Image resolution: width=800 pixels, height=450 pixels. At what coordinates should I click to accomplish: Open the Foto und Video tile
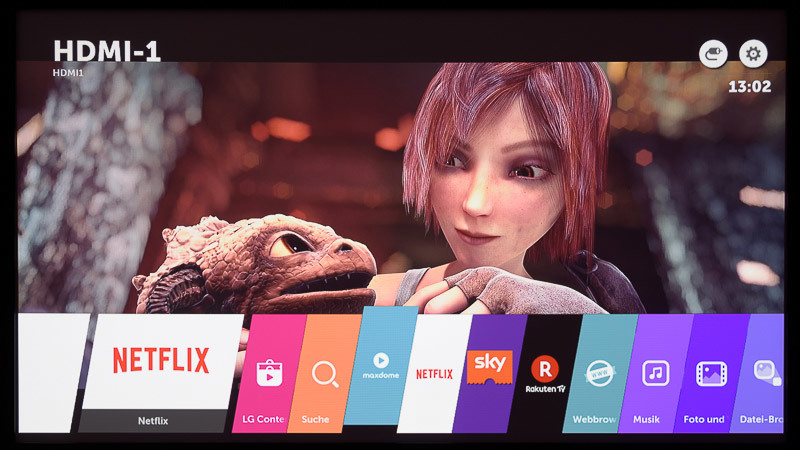pos(711,373)
